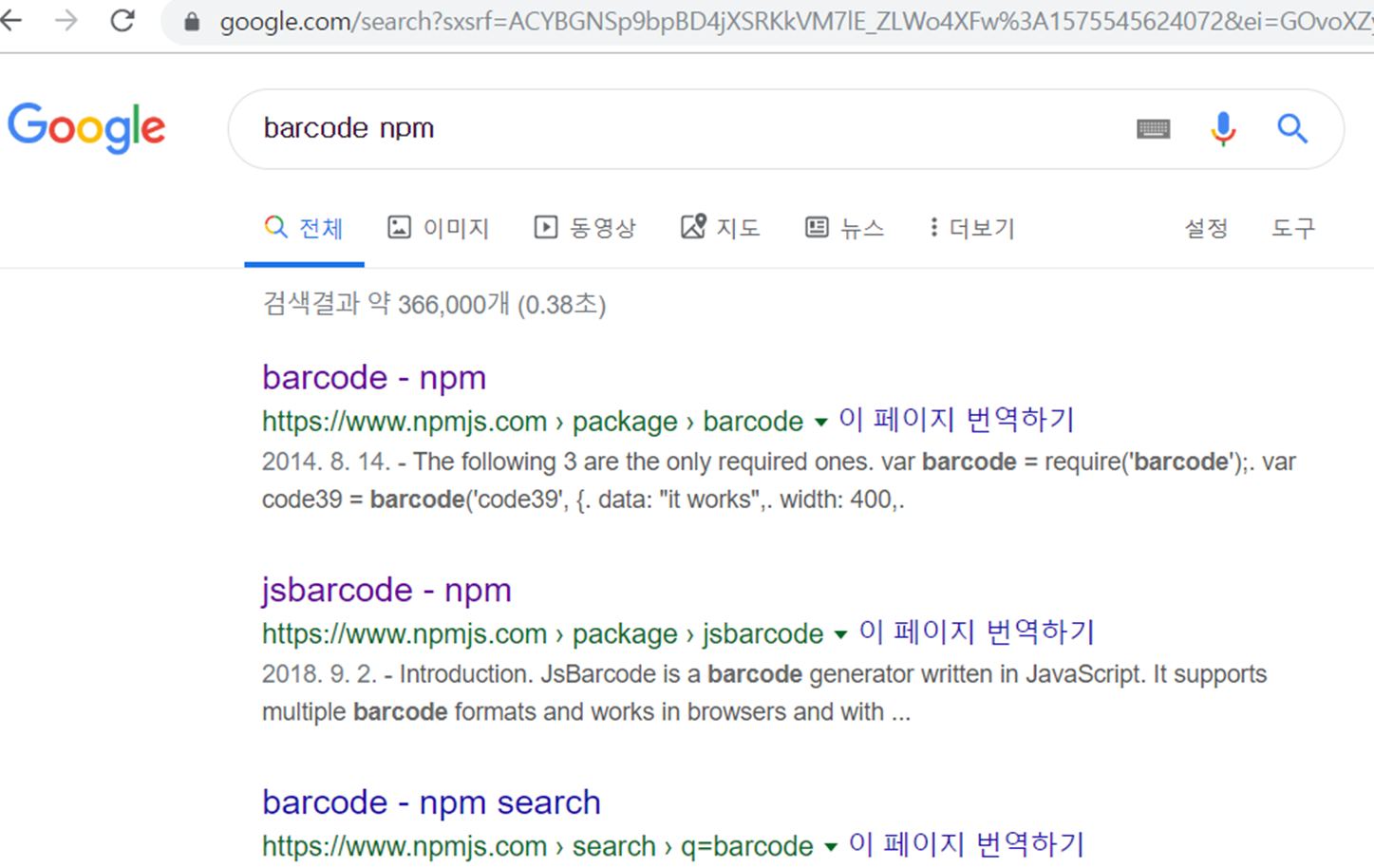This screenshot has height=868, width=1374.
Task: Open 설정 search settings
Action: point(1206,228)
